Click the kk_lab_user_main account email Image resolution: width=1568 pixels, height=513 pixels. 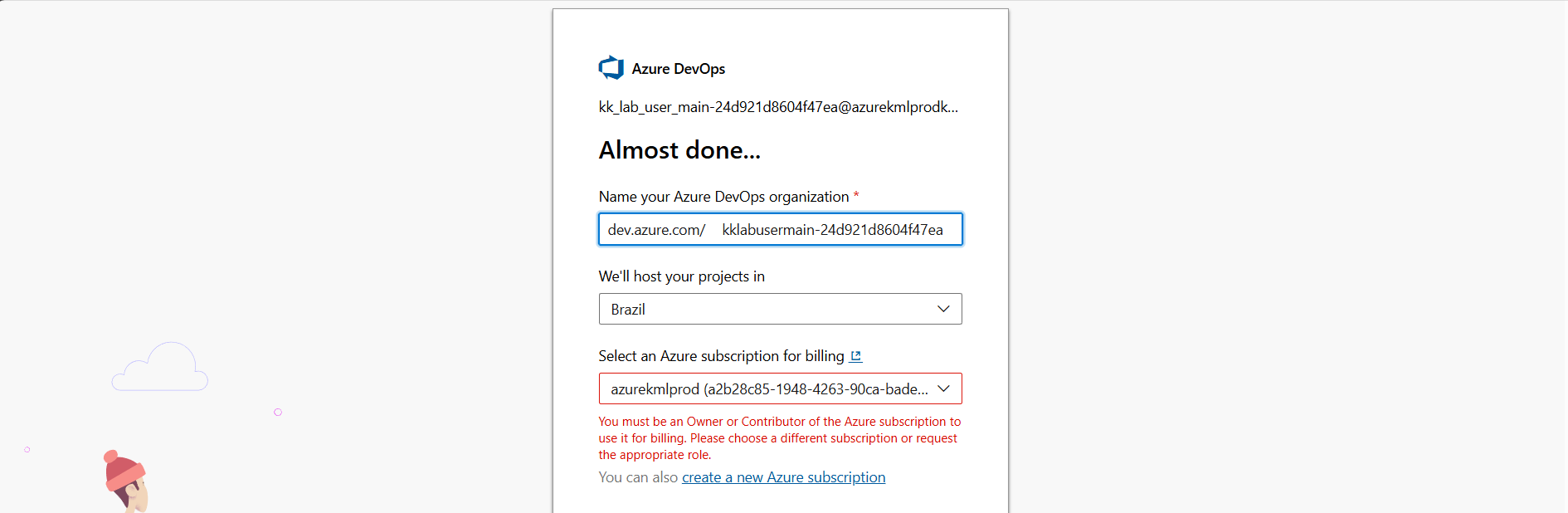tap(778, 107)
